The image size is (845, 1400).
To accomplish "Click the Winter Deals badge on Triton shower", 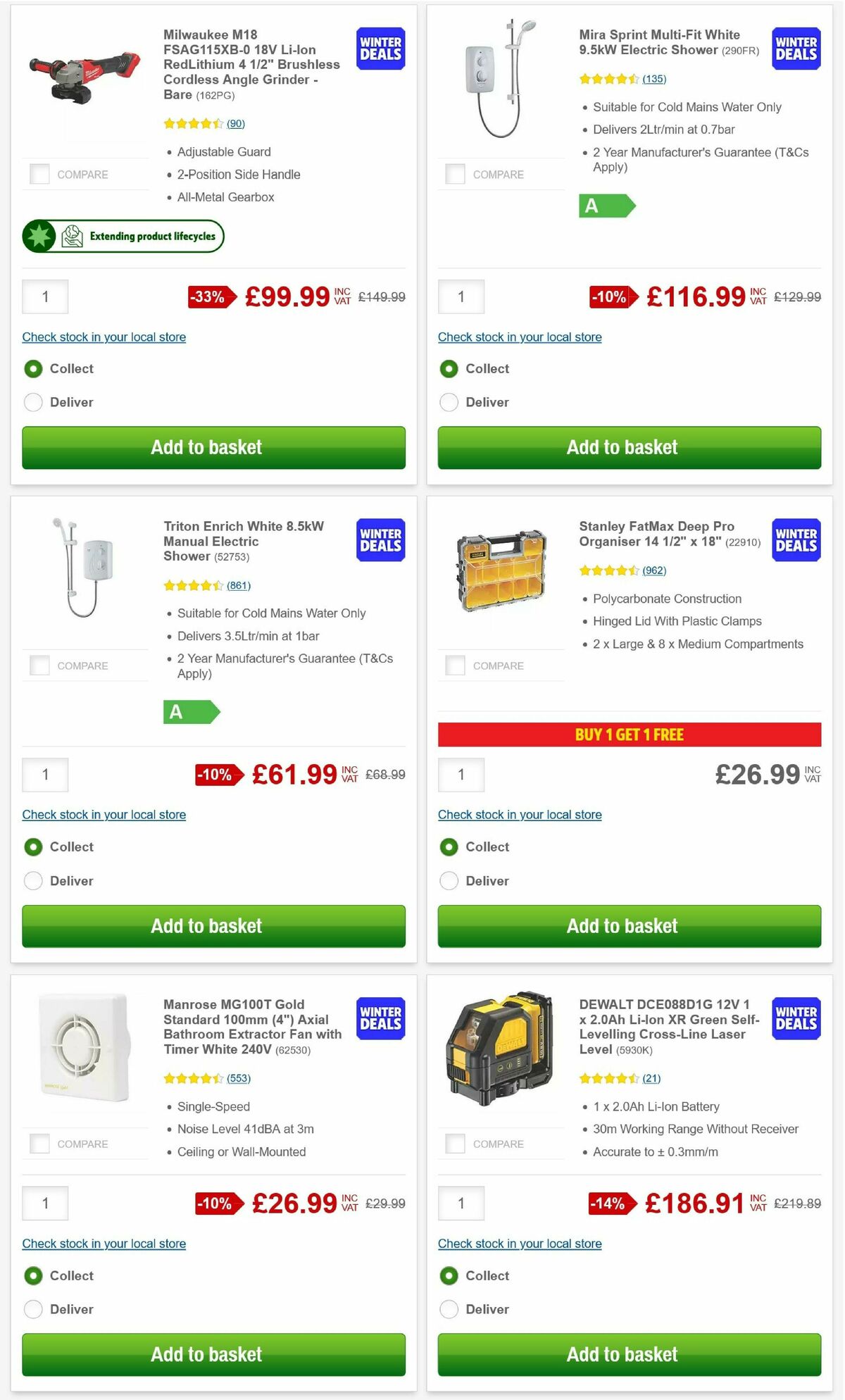I will 380,540.
